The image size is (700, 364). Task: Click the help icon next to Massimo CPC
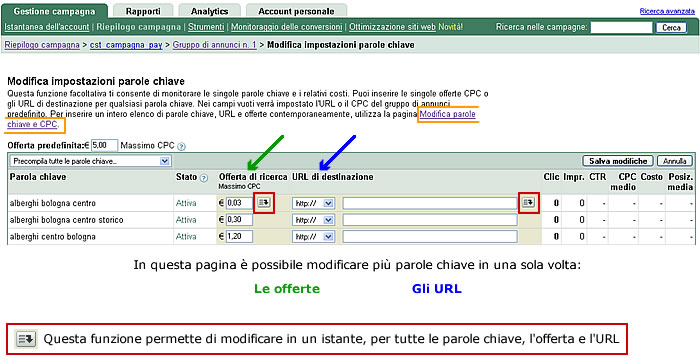181,146
